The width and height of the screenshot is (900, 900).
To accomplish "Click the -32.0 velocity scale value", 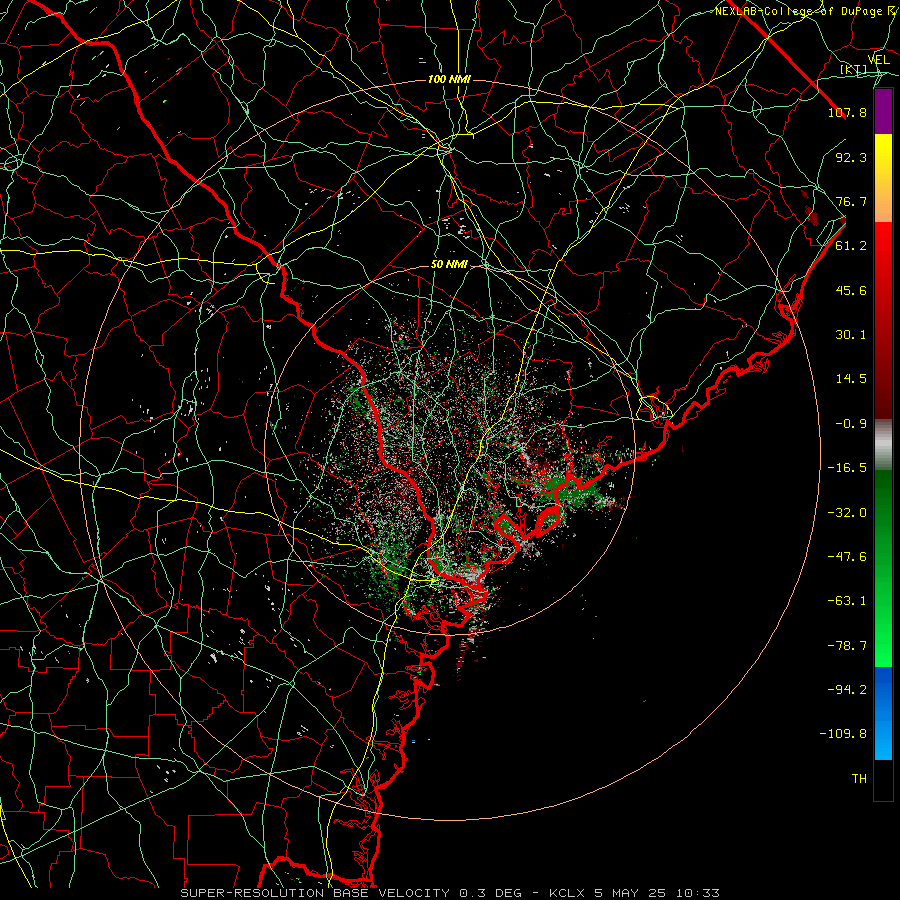I will point(847,513).
